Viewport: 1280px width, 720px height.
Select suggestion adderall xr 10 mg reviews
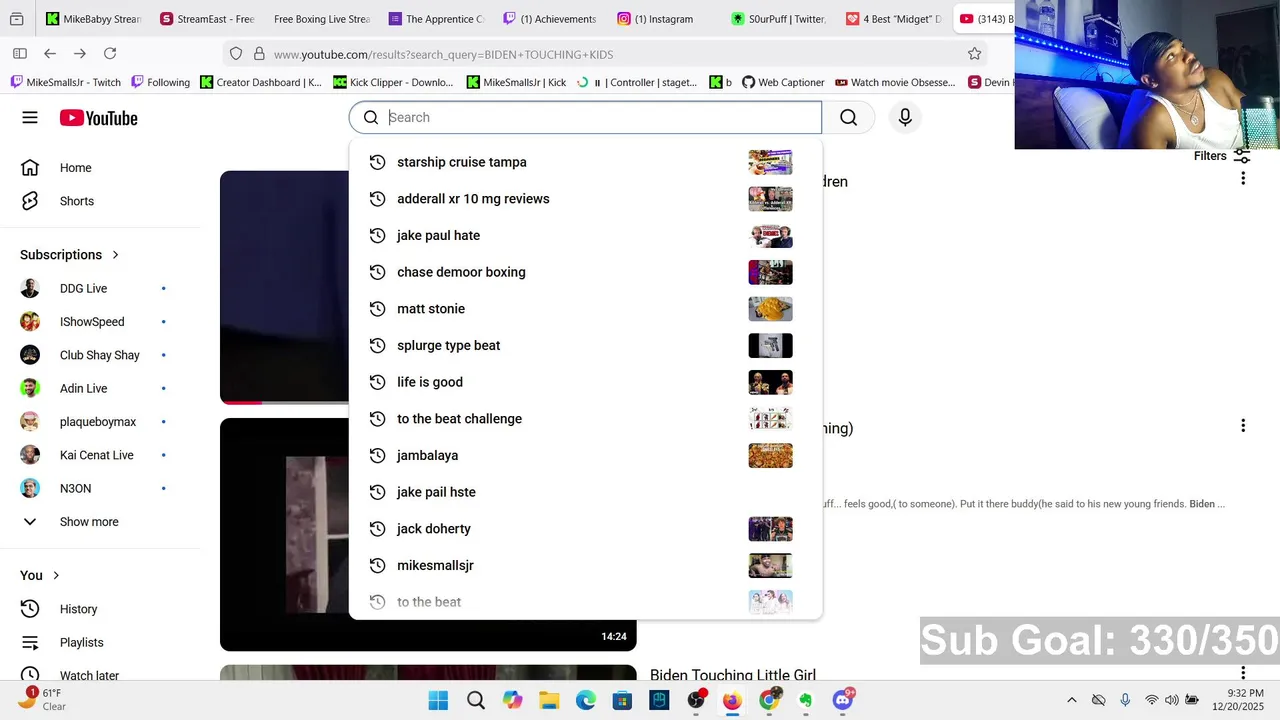tap(585, 199)
